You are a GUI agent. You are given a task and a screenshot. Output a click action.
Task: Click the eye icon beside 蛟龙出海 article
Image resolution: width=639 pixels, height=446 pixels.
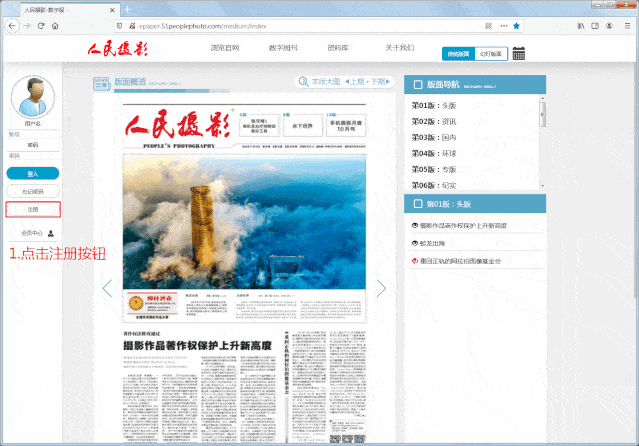point(415,243)
